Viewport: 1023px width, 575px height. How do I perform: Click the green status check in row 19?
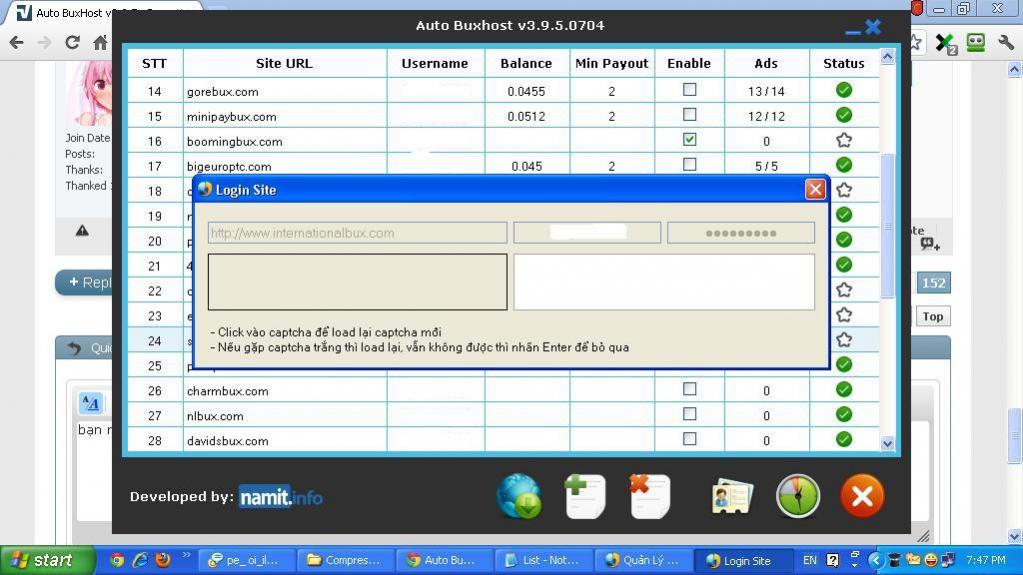click(844, 215)
